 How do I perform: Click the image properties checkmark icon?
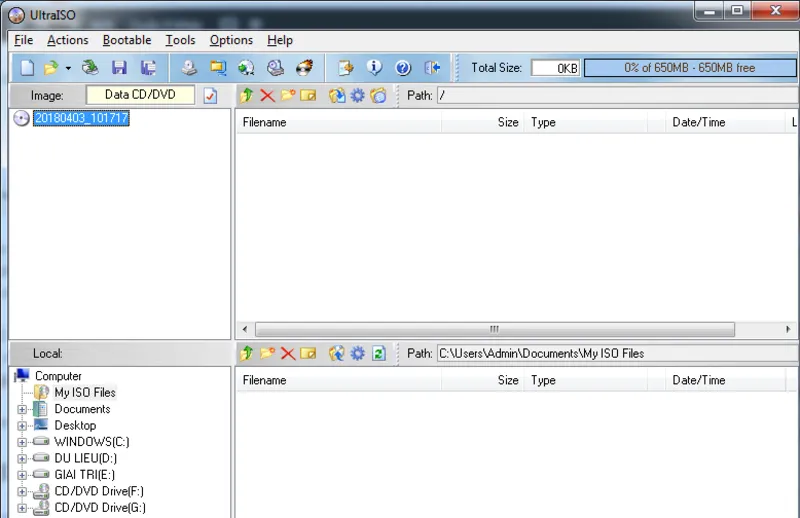[210, 95]
